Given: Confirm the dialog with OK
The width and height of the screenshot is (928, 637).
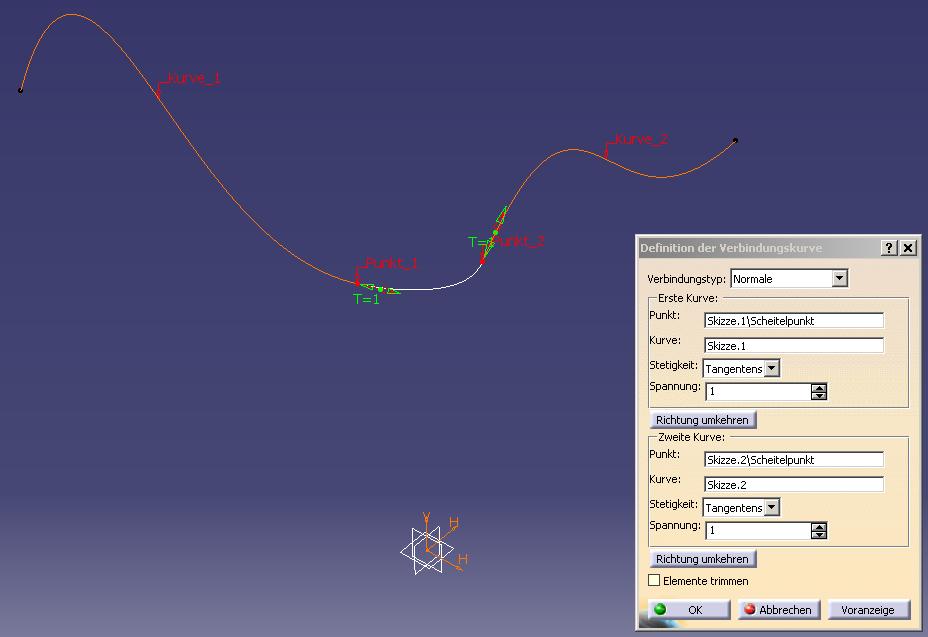Looking at the screenshot, I should coord(689,610).
